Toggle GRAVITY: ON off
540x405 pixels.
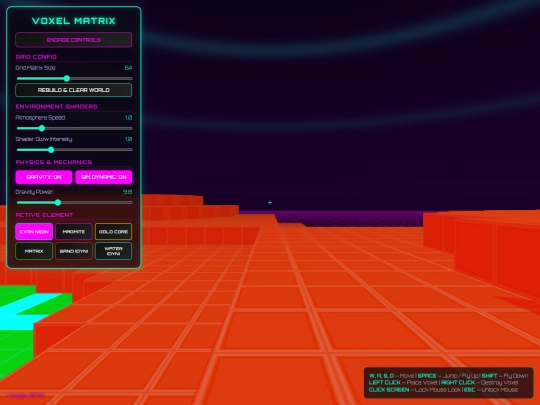click(44, 177)
